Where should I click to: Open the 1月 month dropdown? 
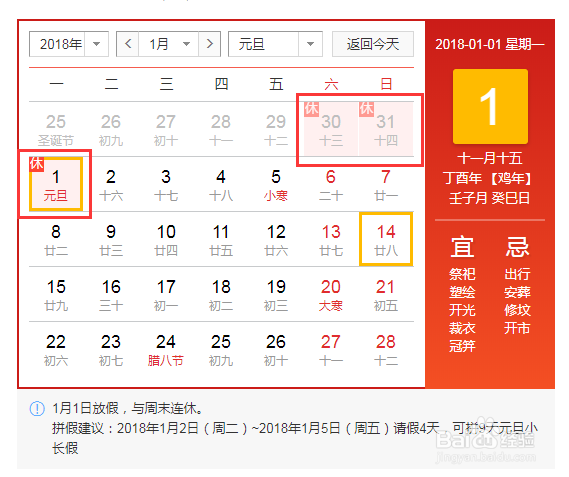pyautogui.click(x=168, y=44)
